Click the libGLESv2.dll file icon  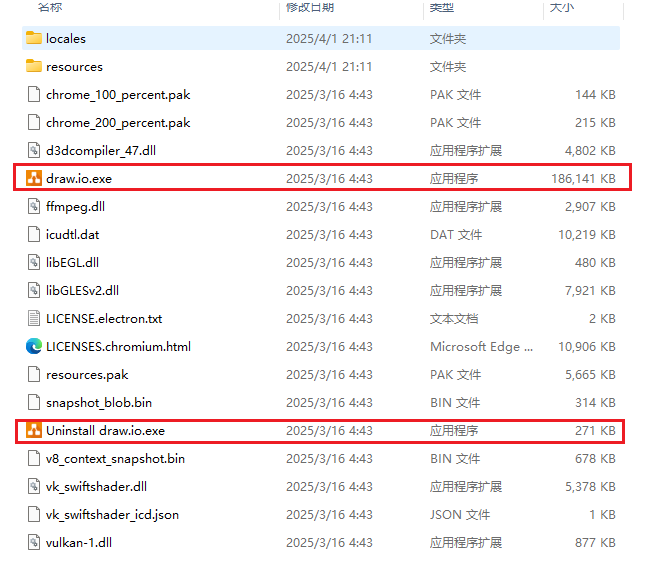click(34, 290)
